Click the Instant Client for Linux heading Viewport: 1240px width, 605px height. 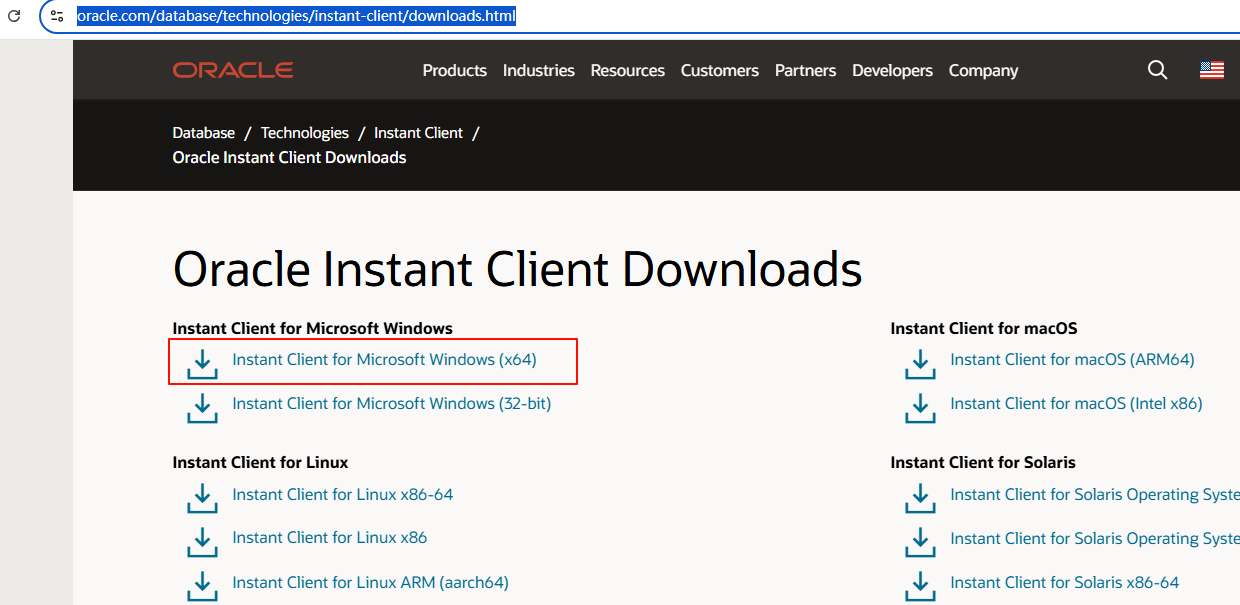261,462
